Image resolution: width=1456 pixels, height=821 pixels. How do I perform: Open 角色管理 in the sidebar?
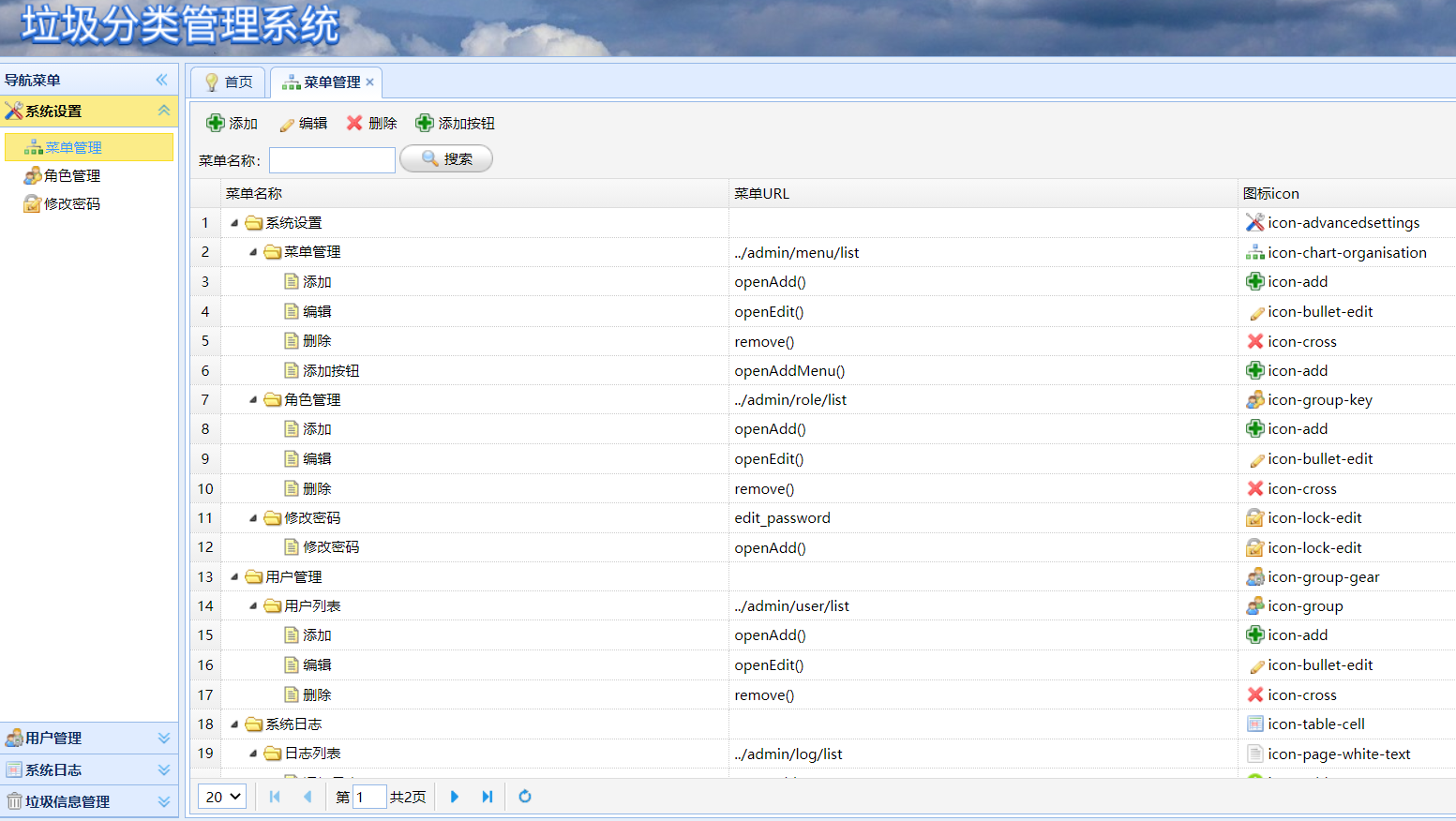point(71,176)
